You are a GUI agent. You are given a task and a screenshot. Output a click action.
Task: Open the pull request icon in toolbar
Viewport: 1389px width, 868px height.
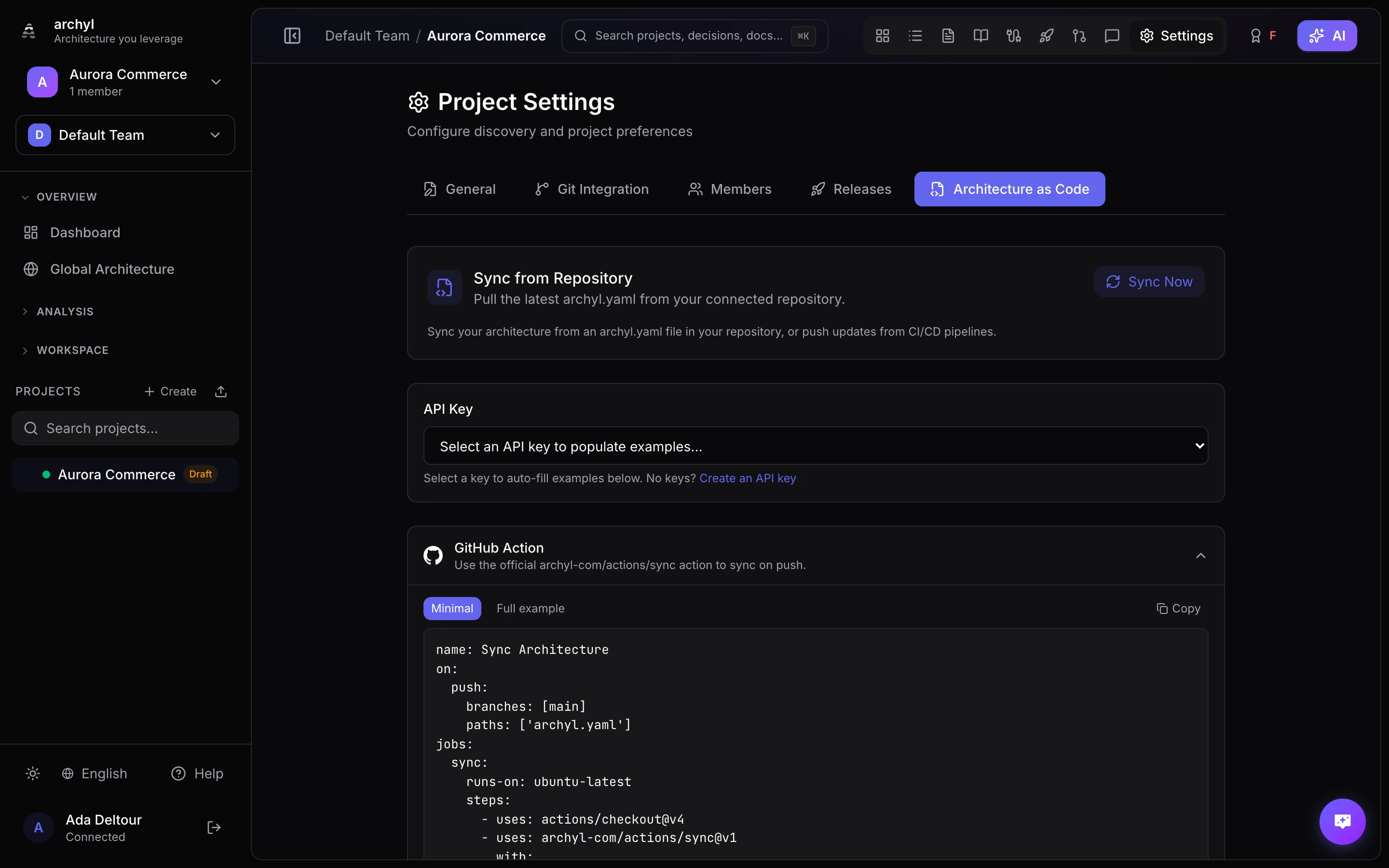[1079, 36]
